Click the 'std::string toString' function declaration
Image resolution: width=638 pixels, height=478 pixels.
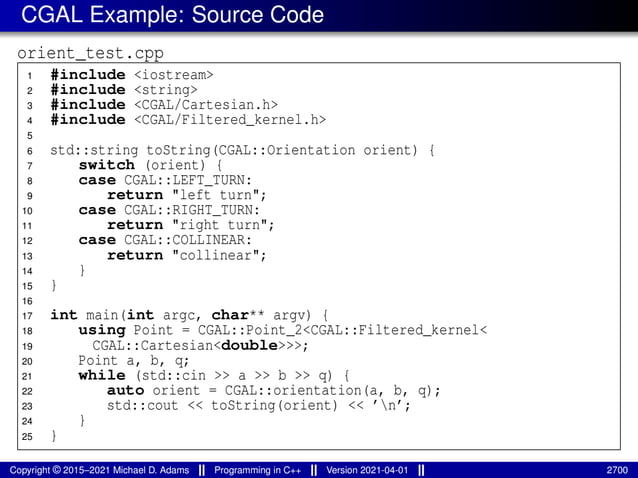[243, 150]
